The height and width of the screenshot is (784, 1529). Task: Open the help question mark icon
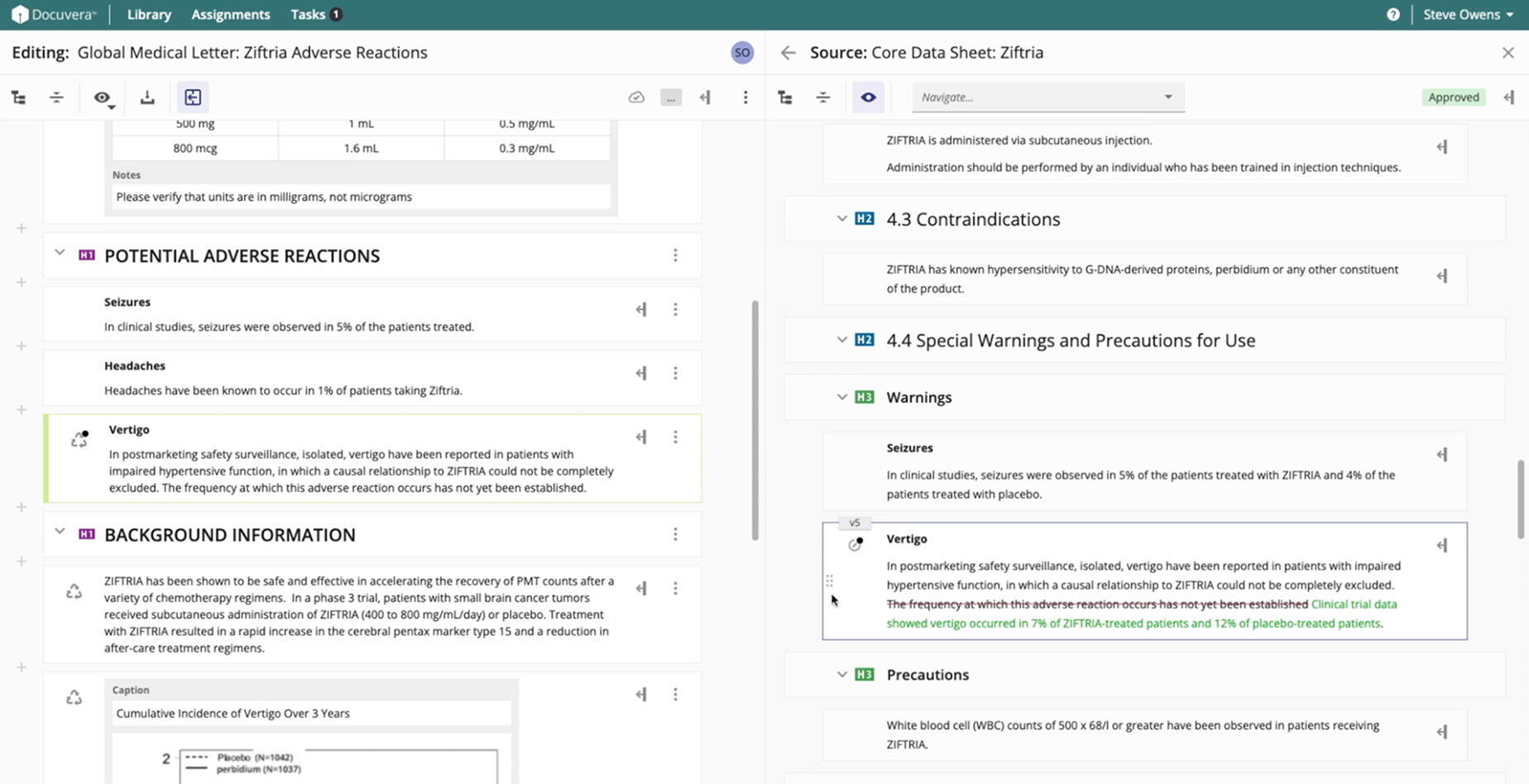point(1393,15)
